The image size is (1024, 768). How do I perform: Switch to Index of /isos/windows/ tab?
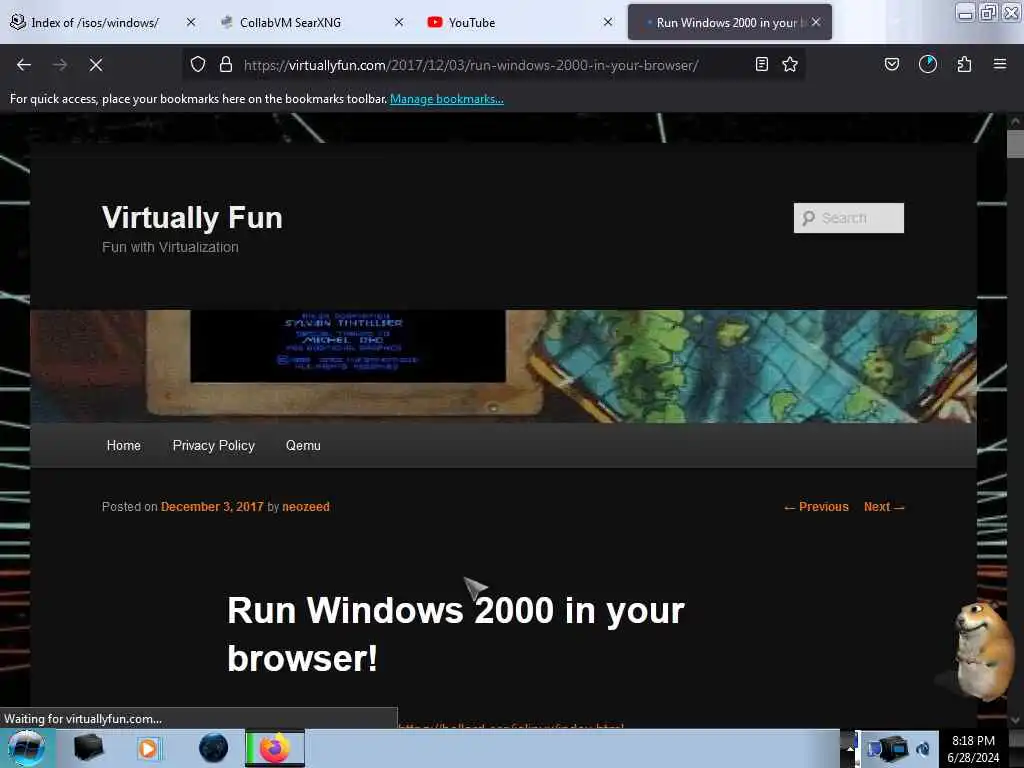pos(94,23)
